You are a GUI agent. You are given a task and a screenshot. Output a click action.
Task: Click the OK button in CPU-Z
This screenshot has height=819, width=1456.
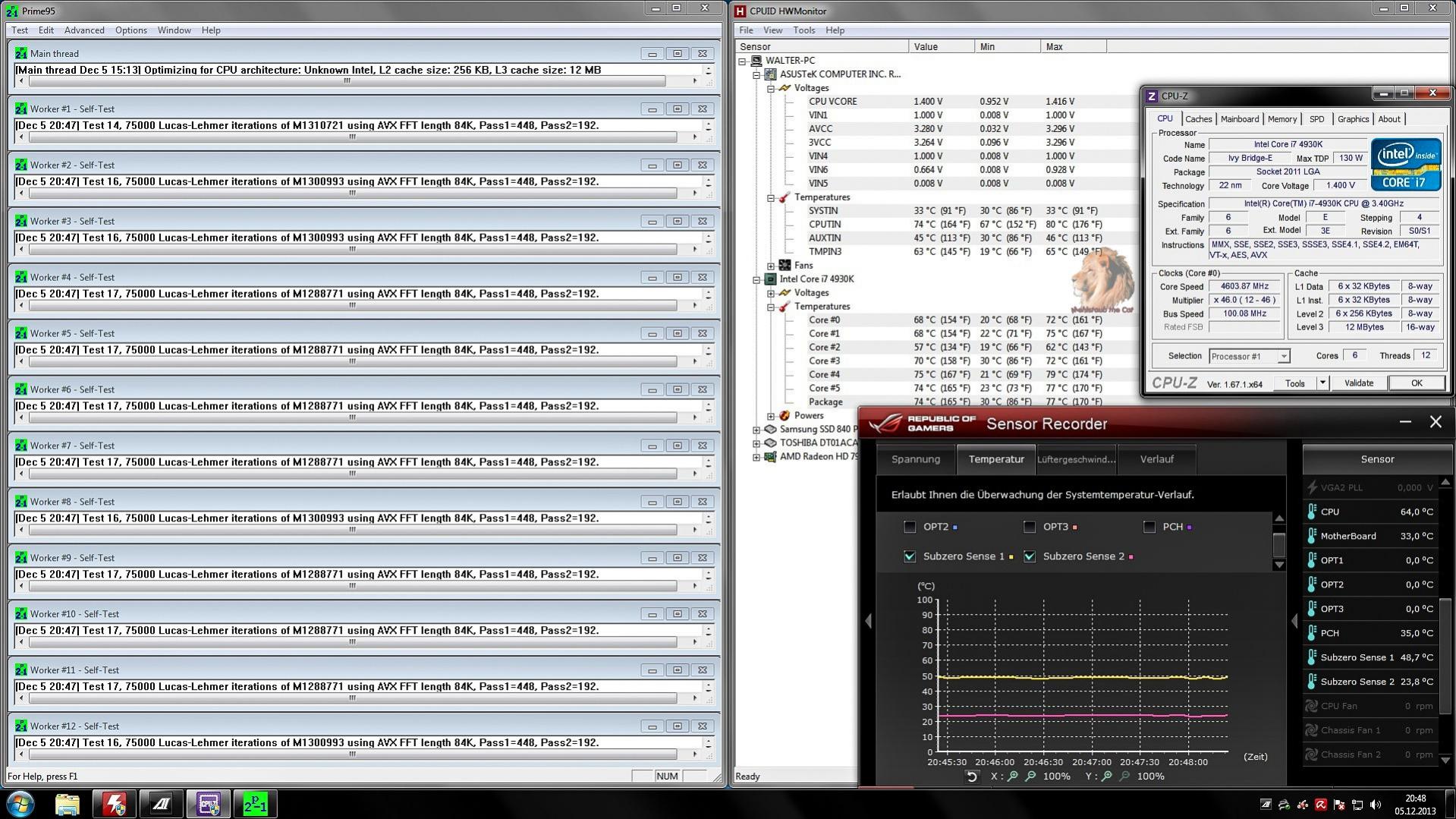pos(1416,383)
